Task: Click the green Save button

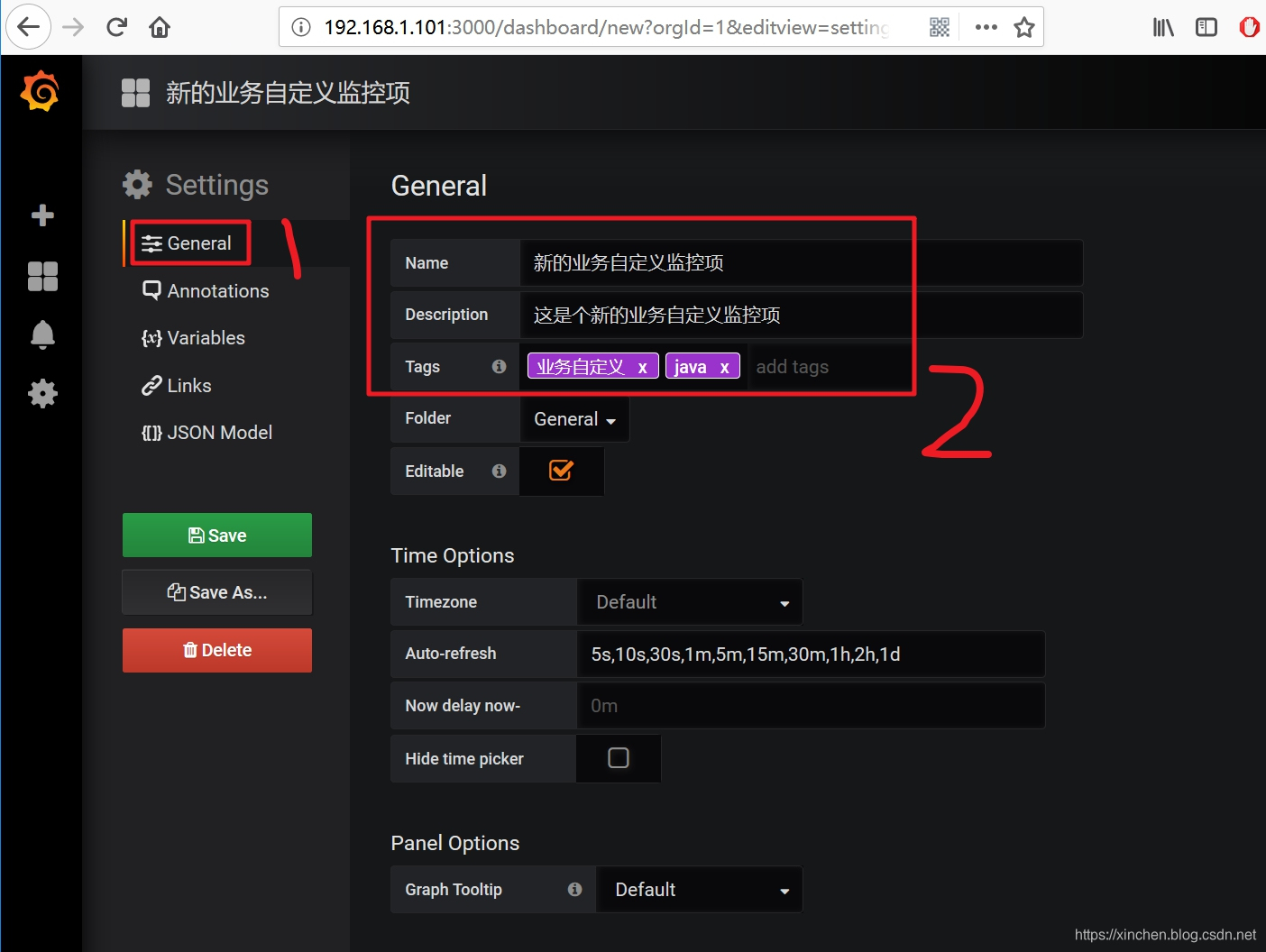Action: pyautogui.click(x=217, y=535)
